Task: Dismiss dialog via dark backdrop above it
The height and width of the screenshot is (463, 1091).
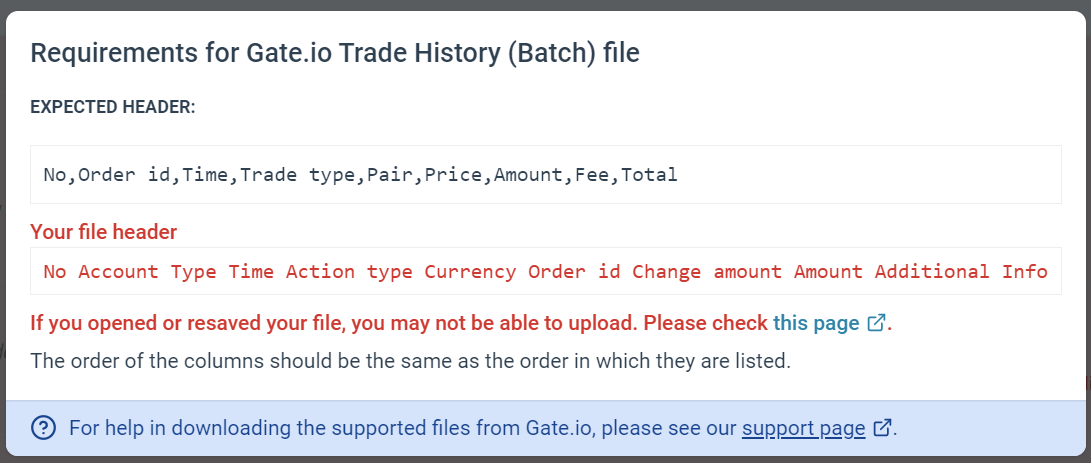Action: [x=546, y=5]
